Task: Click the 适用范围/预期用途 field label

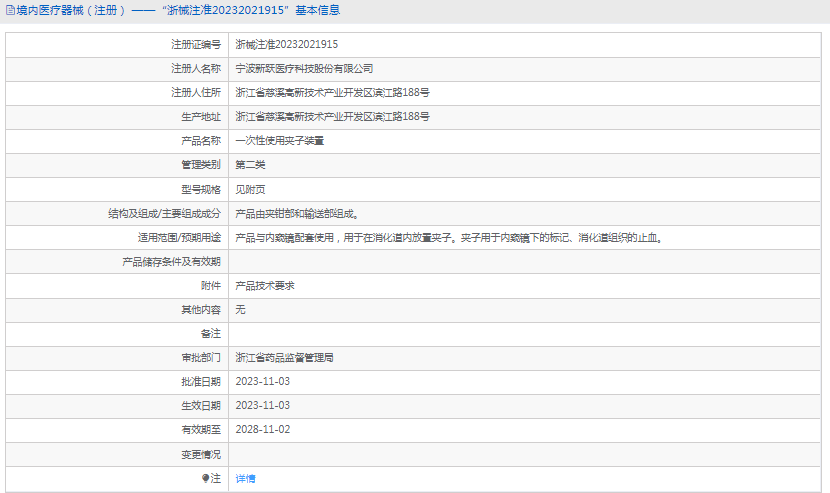Action: (x=179, y=238)
